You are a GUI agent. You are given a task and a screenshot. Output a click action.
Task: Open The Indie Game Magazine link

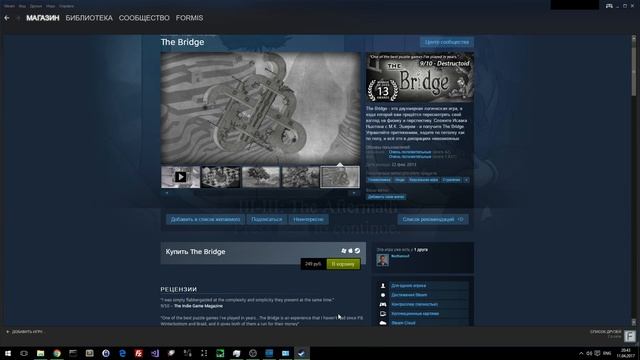coord(198,306)
